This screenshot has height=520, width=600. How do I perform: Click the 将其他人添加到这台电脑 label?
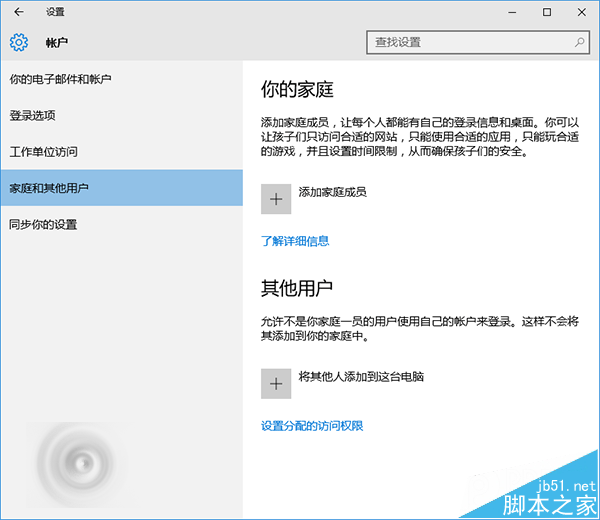(361, 377)
